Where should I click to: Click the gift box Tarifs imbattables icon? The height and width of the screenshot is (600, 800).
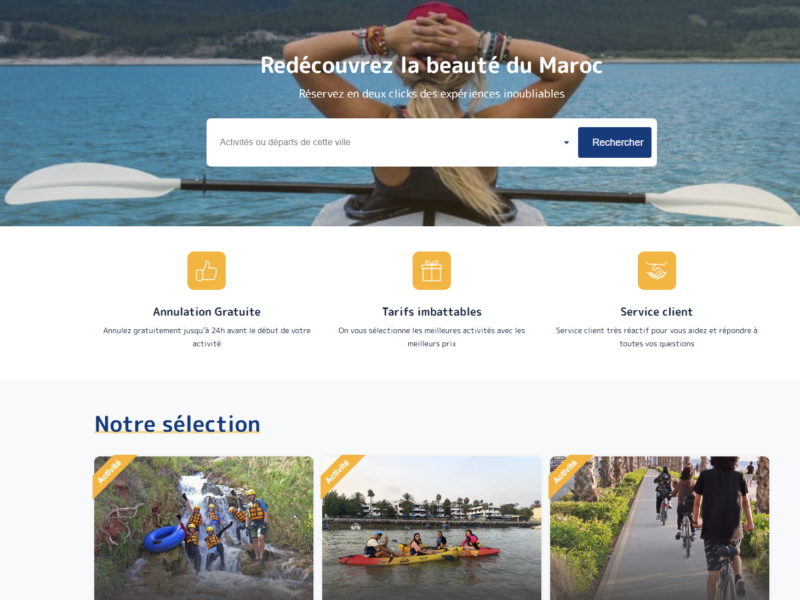click(432, 270)
